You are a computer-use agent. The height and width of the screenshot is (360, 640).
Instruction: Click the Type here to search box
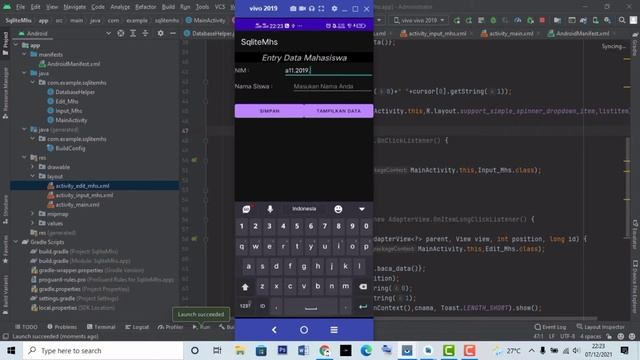point(104,351)
